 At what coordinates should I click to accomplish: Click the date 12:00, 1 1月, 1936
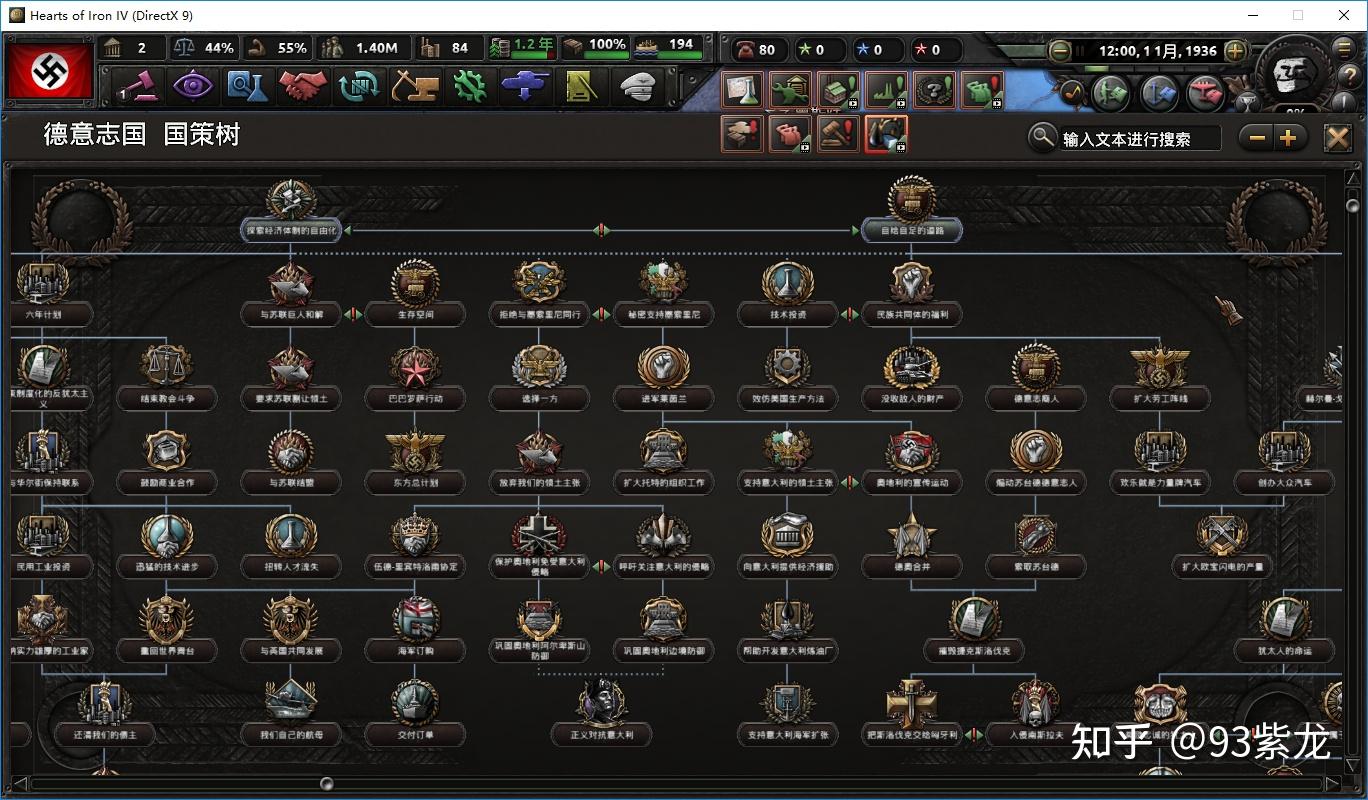[1157, 50]
